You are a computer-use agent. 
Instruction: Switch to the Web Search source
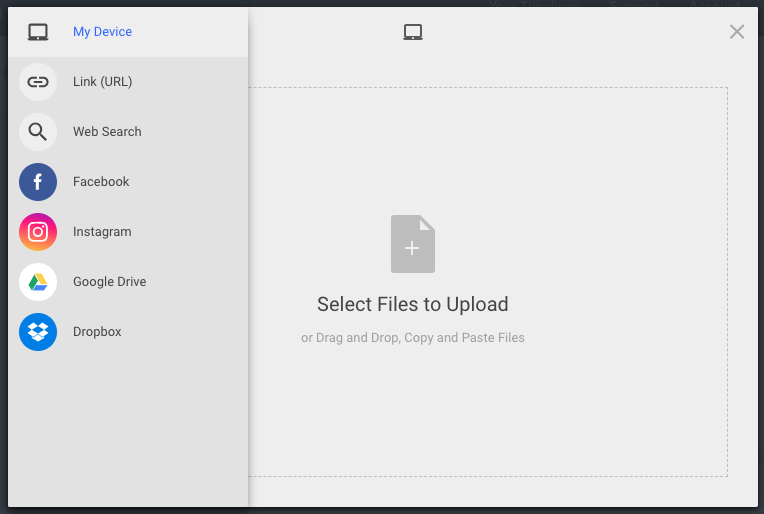point(107,132)
